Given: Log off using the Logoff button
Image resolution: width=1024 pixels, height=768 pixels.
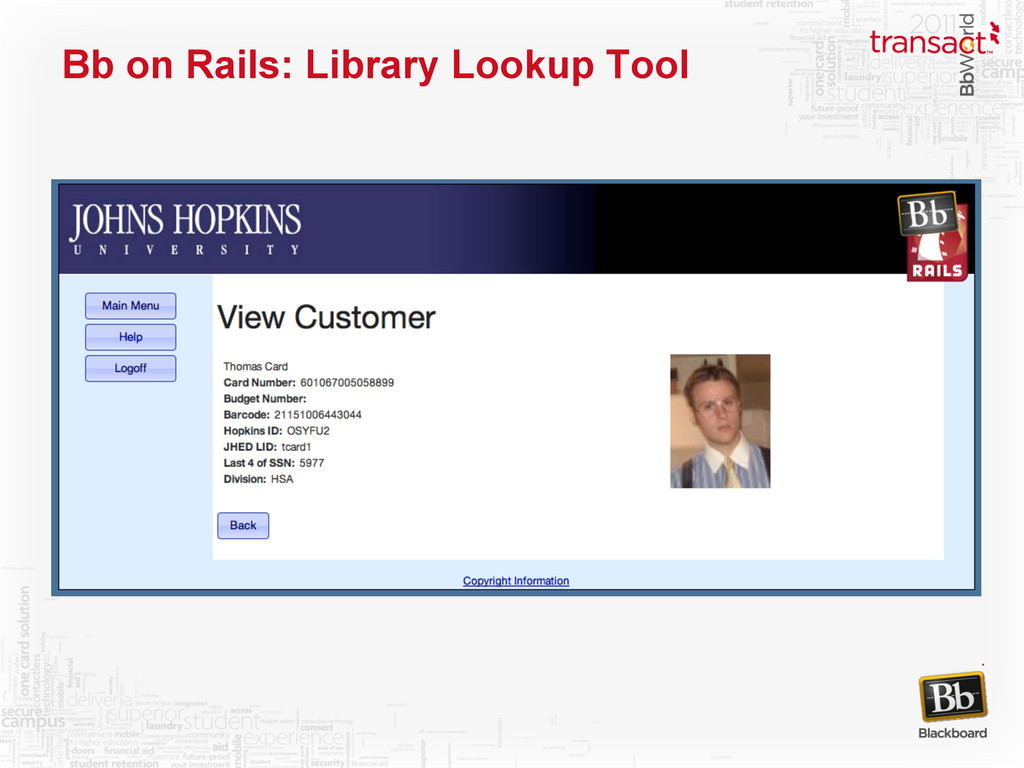Looking at the screenshot, I should point(131,368).
